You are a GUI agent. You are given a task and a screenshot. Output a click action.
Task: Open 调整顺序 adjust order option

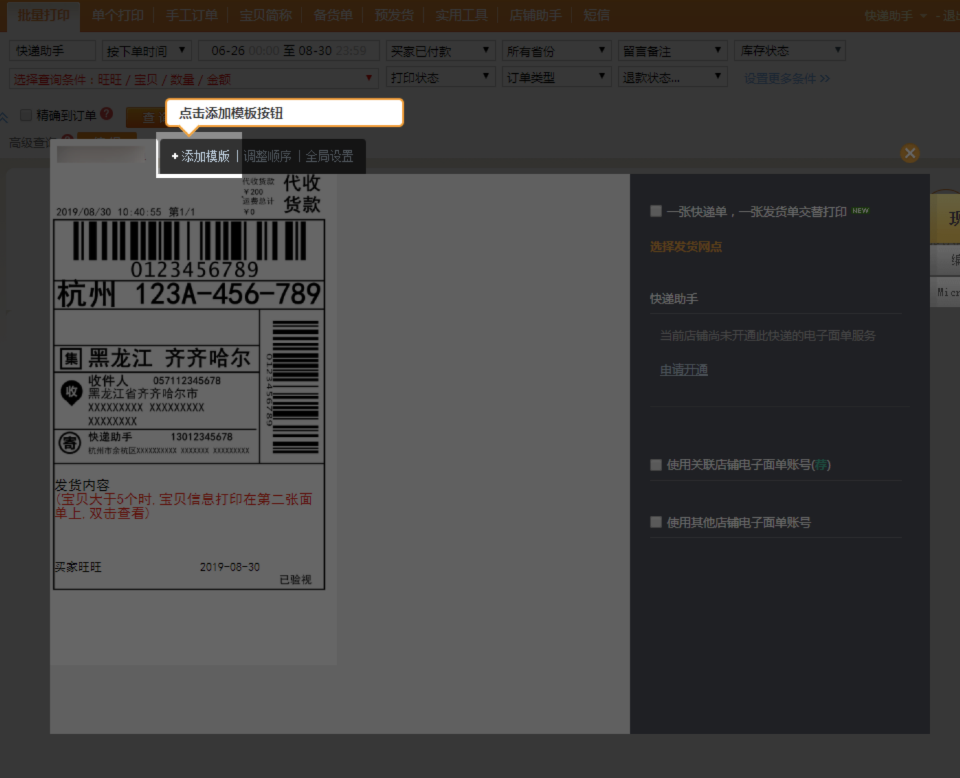pos(267,157)
